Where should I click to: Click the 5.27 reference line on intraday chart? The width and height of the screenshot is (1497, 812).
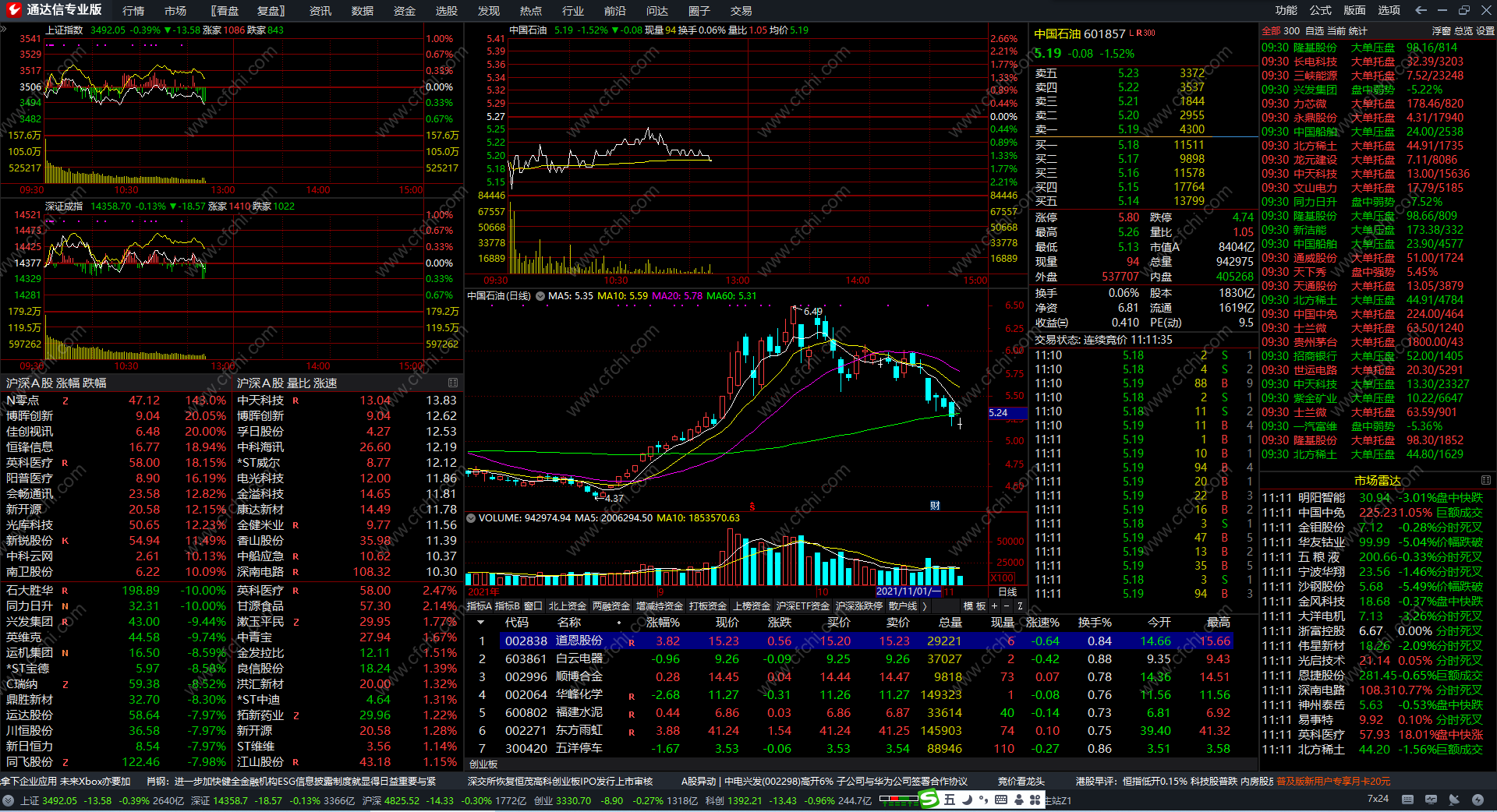point(496,116)
